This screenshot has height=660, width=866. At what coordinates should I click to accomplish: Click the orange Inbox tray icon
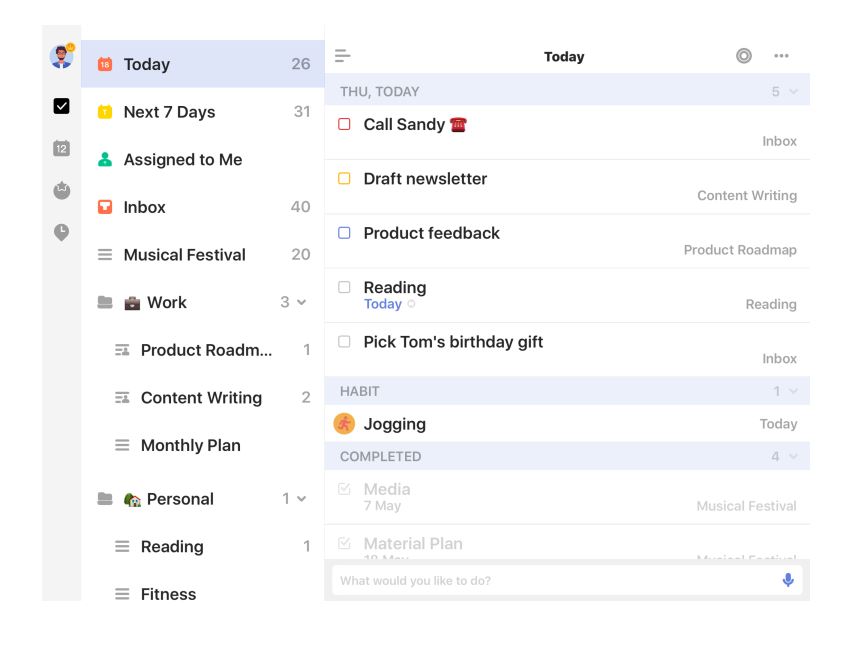point(104,207)
